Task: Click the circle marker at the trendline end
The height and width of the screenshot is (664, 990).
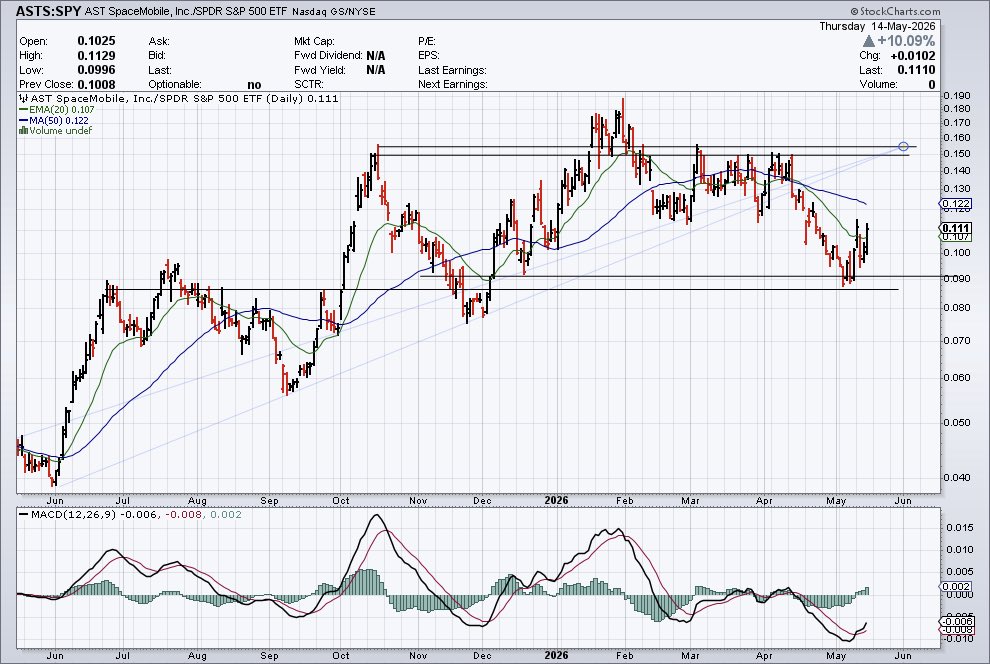Action: 904,146
